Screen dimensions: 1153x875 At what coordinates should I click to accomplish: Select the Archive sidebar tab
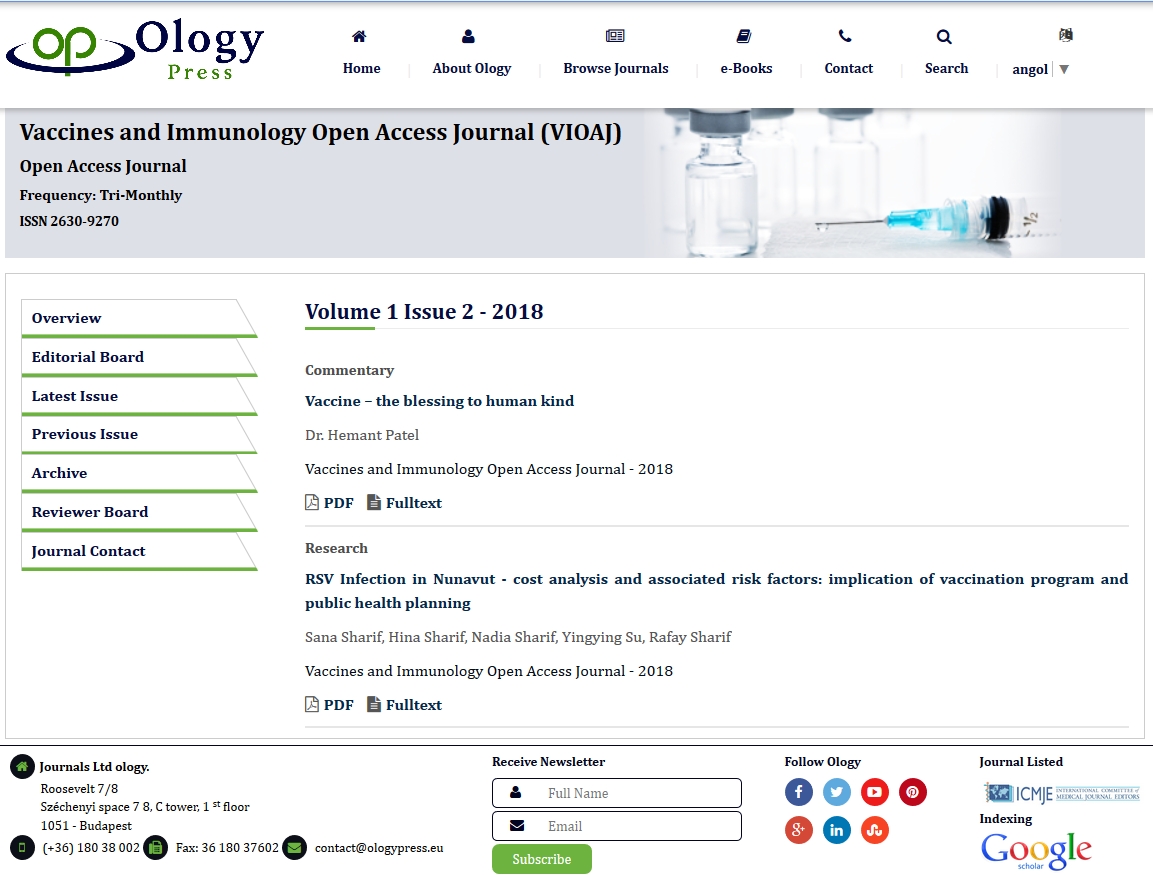[139, 474]
